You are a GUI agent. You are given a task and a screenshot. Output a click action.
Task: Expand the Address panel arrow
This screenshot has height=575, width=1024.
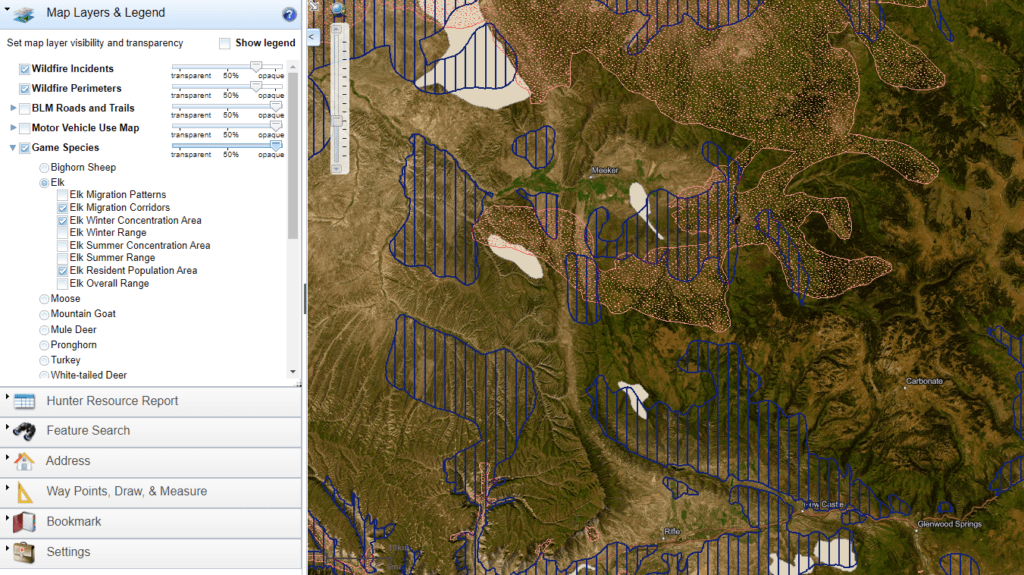click(7, 457)
